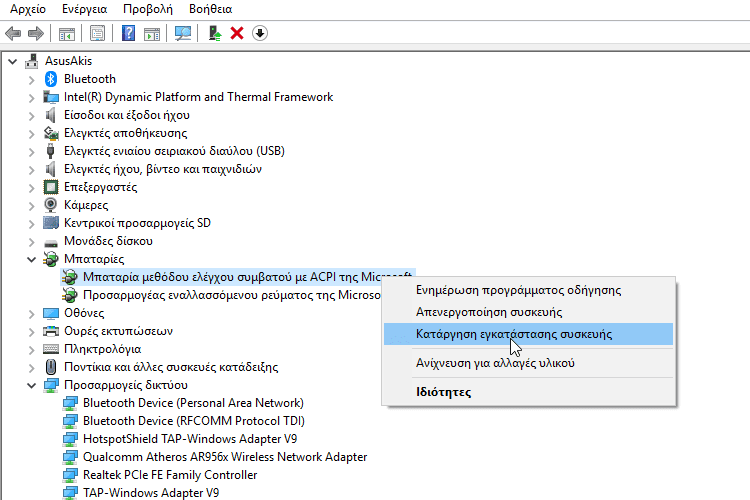Click the Κάμερες webcam icon
The height and width of the screenshot is (500, 750).
click(50, 205)
